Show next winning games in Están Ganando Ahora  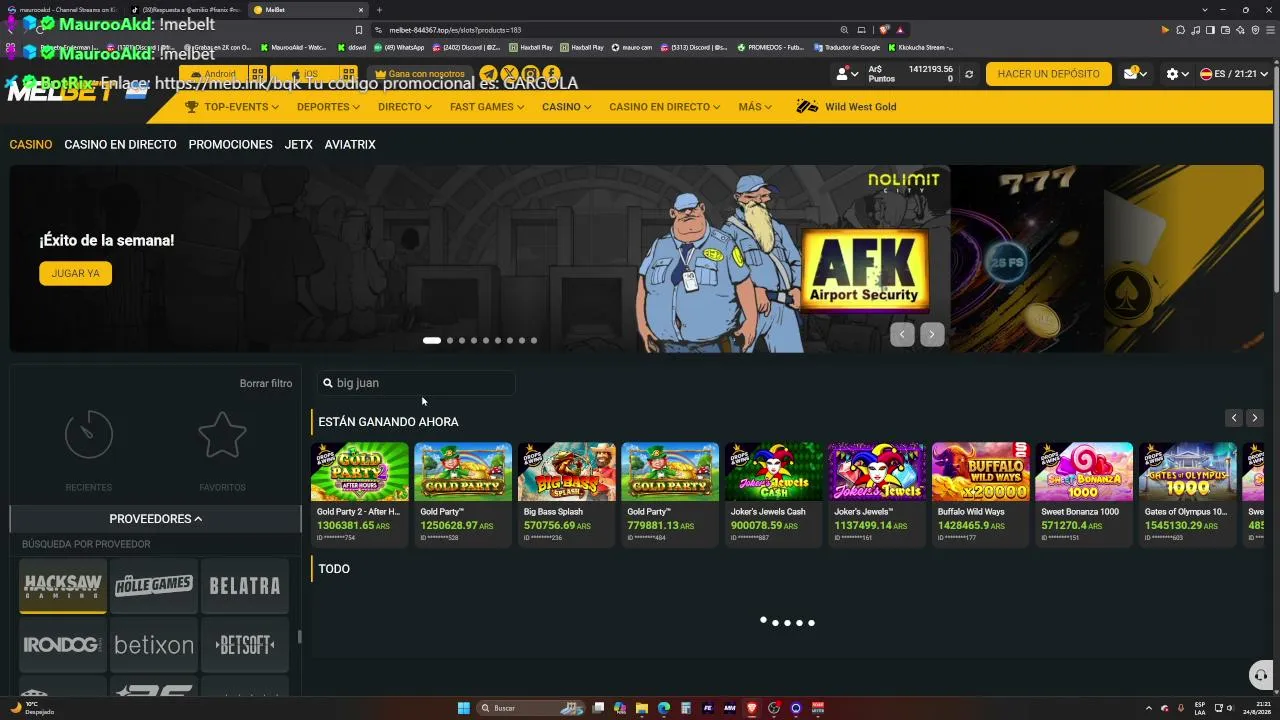(x=1255, y=418)
